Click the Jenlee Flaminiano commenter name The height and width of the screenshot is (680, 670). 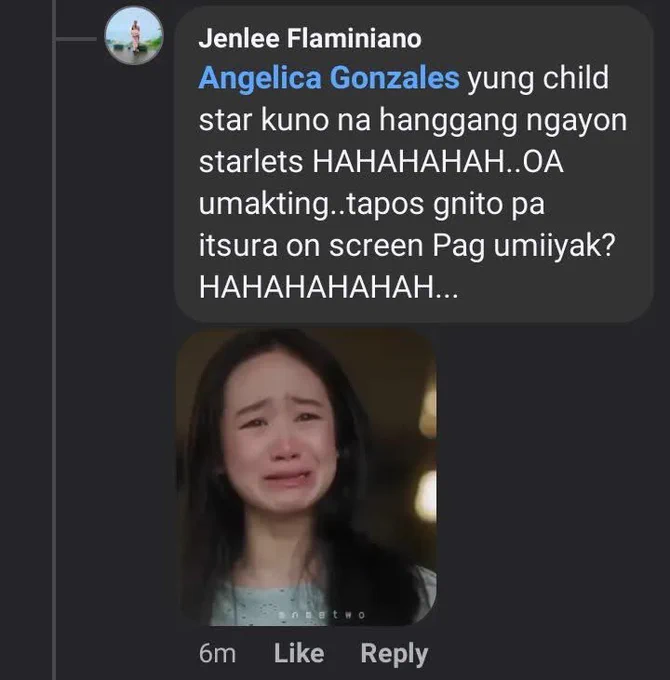tap(310, 39)
